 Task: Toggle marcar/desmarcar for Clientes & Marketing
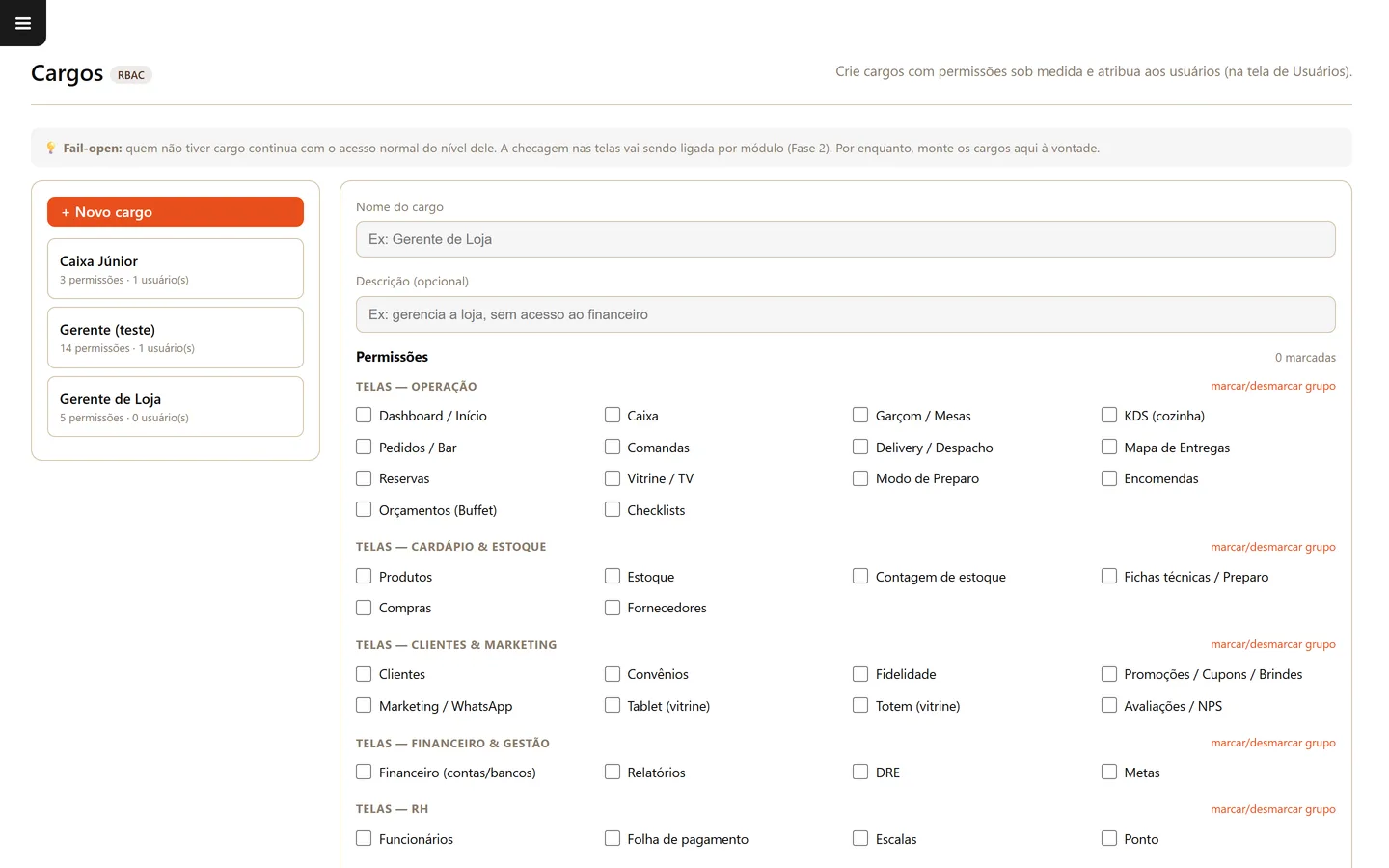1273,644
